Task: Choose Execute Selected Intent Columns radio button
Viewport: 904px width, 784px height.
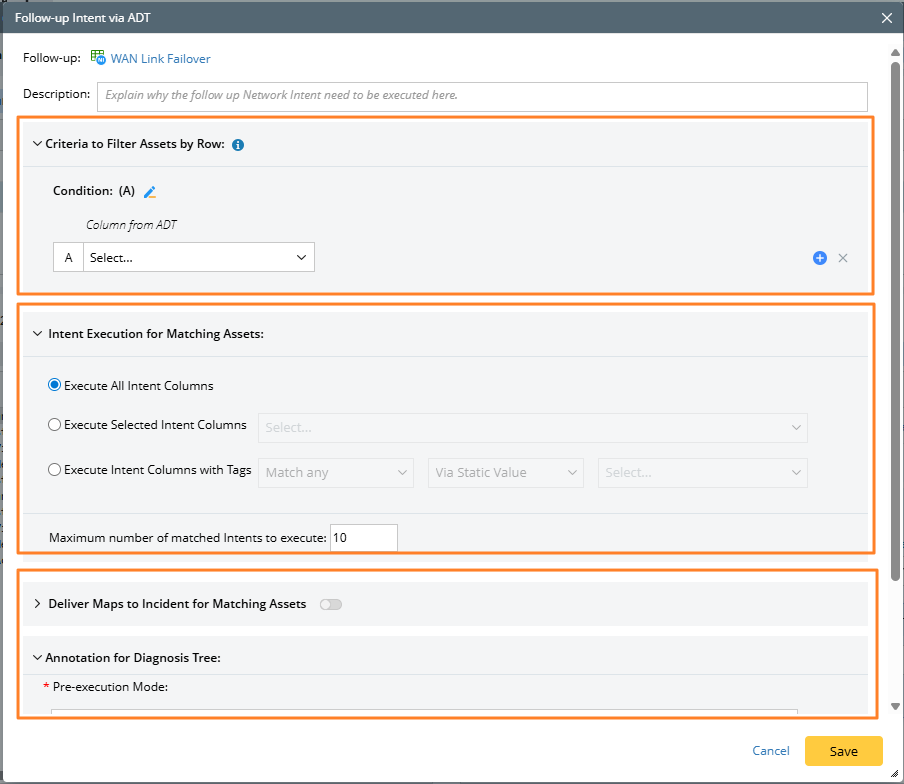Action: pos(55,425)
